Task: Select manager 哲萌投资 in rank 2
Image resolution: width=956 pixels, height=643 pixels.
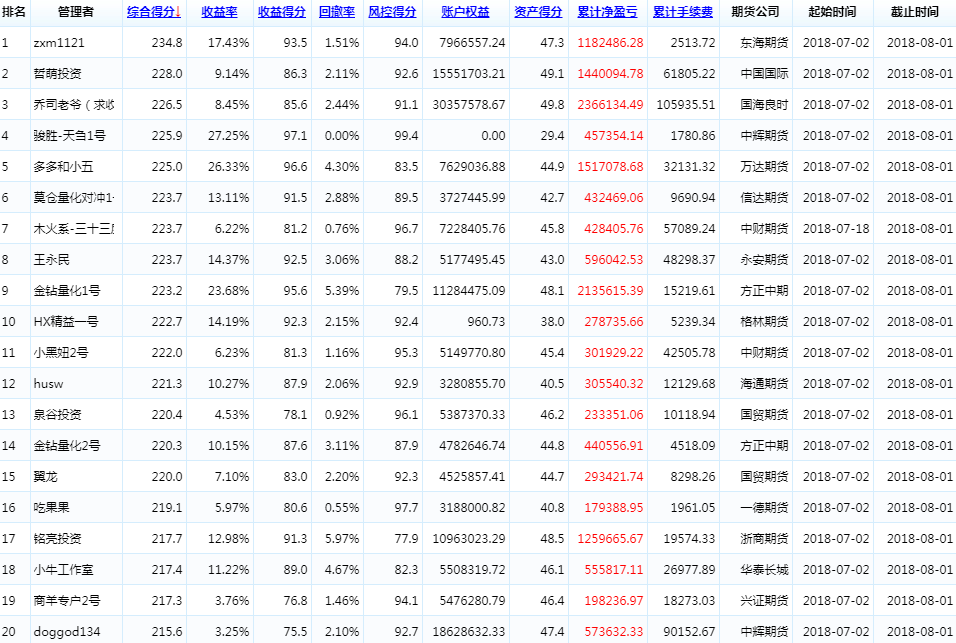Action: 57,74
